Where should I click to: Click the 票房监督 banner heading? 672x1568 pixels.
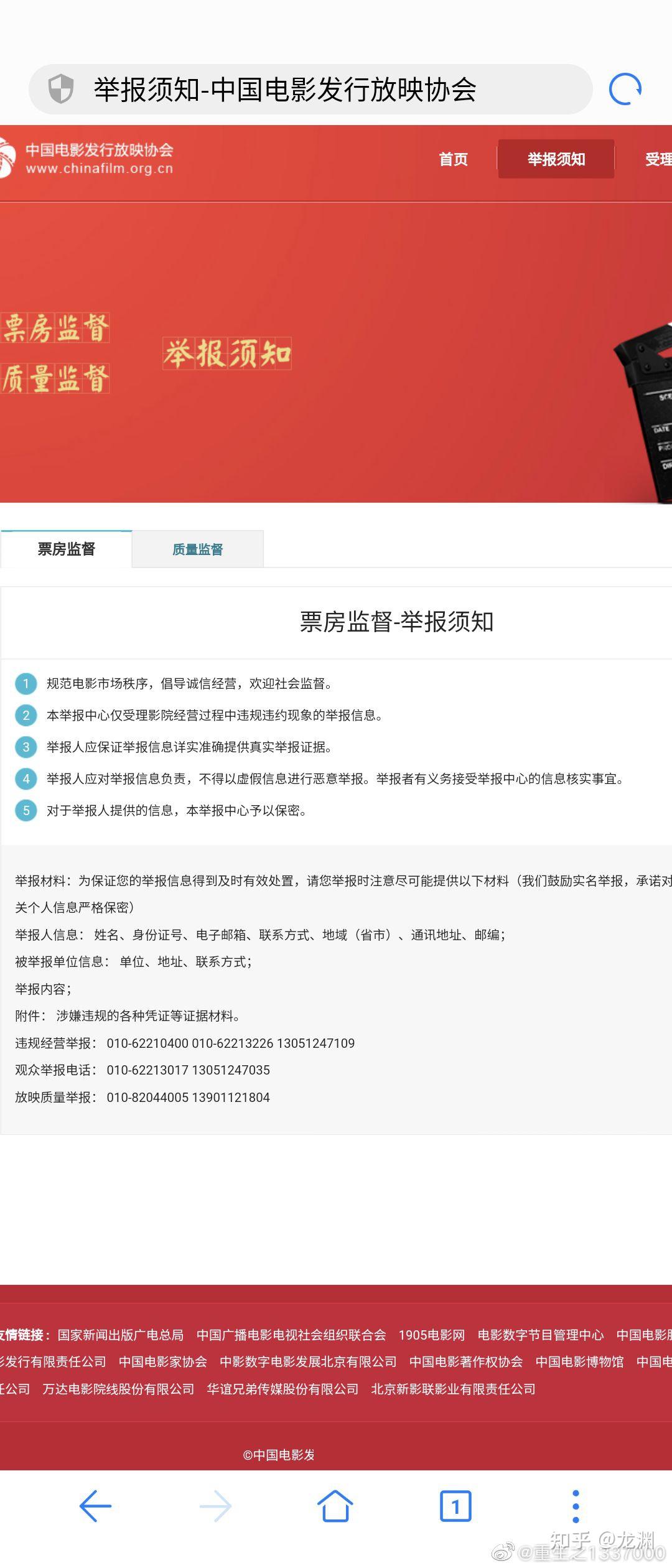[56, 328]
